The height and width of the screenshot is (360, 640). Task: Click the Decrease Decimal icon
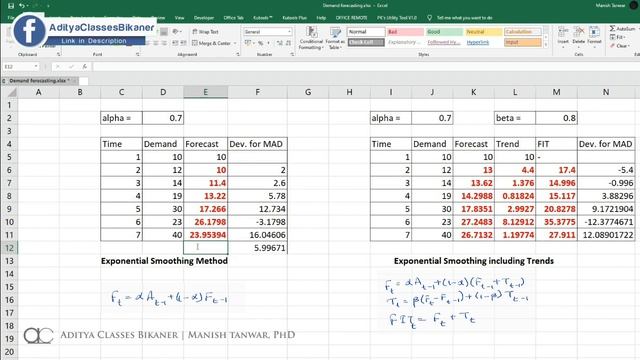[x=288, y=43]
